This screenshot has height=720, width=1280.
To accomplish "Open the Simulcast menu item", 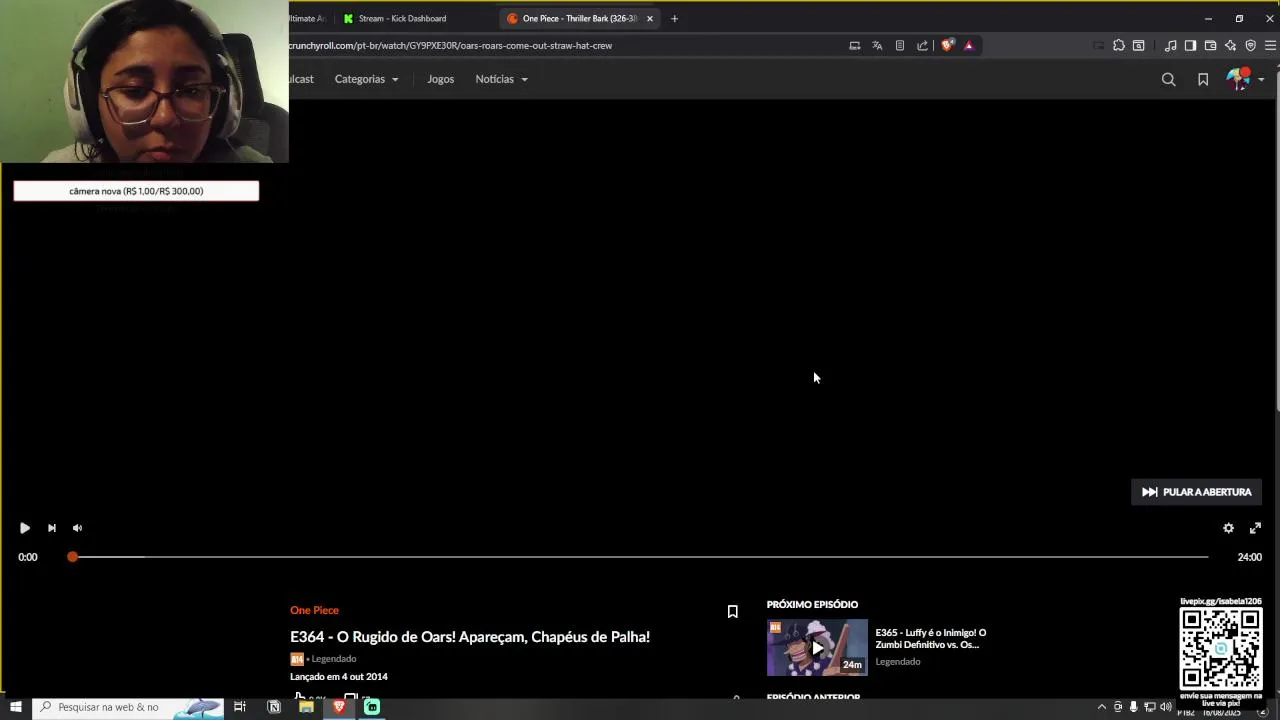I will tap(301, 79).
